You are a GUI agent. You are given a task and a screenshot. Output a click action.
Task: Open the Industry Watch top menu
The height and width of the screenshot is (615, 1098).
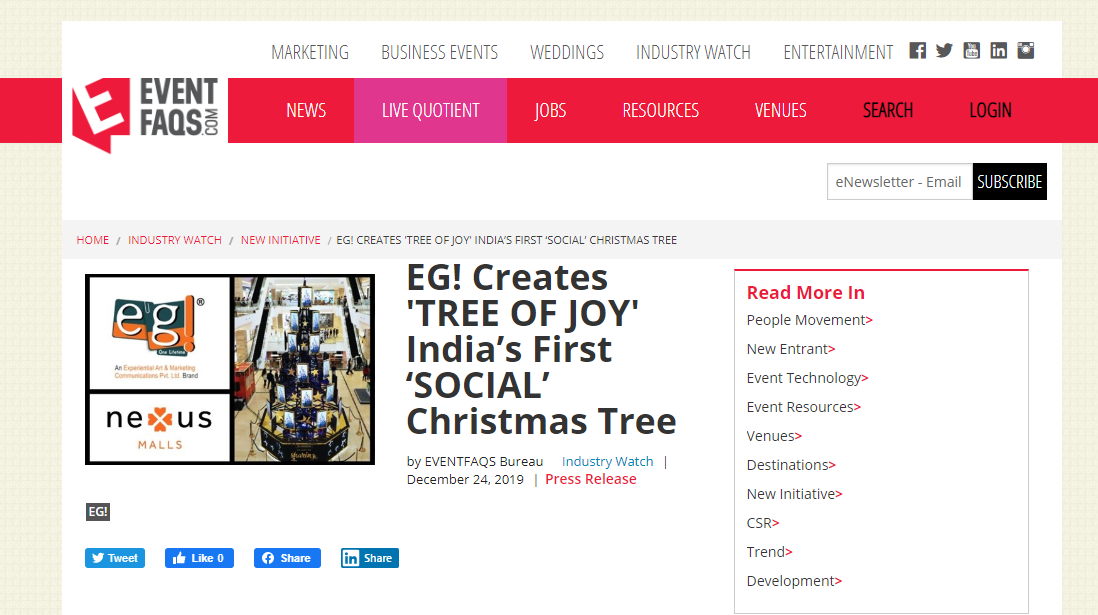(693, 53)
